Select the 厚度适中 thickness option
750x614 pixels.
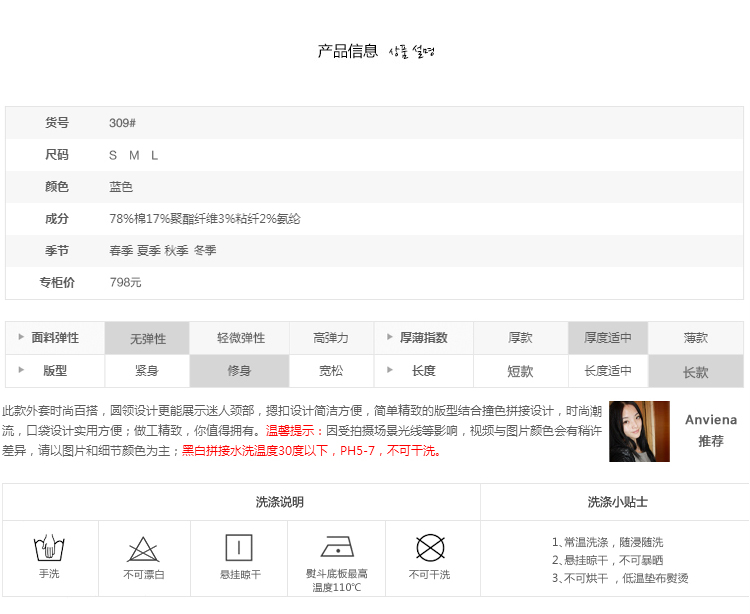608,338
